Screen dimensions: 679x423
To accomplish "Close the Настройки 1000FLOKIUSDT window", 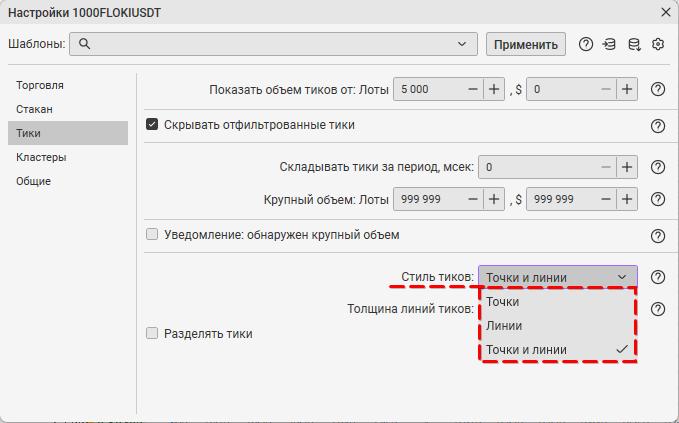I will point(666,12).
